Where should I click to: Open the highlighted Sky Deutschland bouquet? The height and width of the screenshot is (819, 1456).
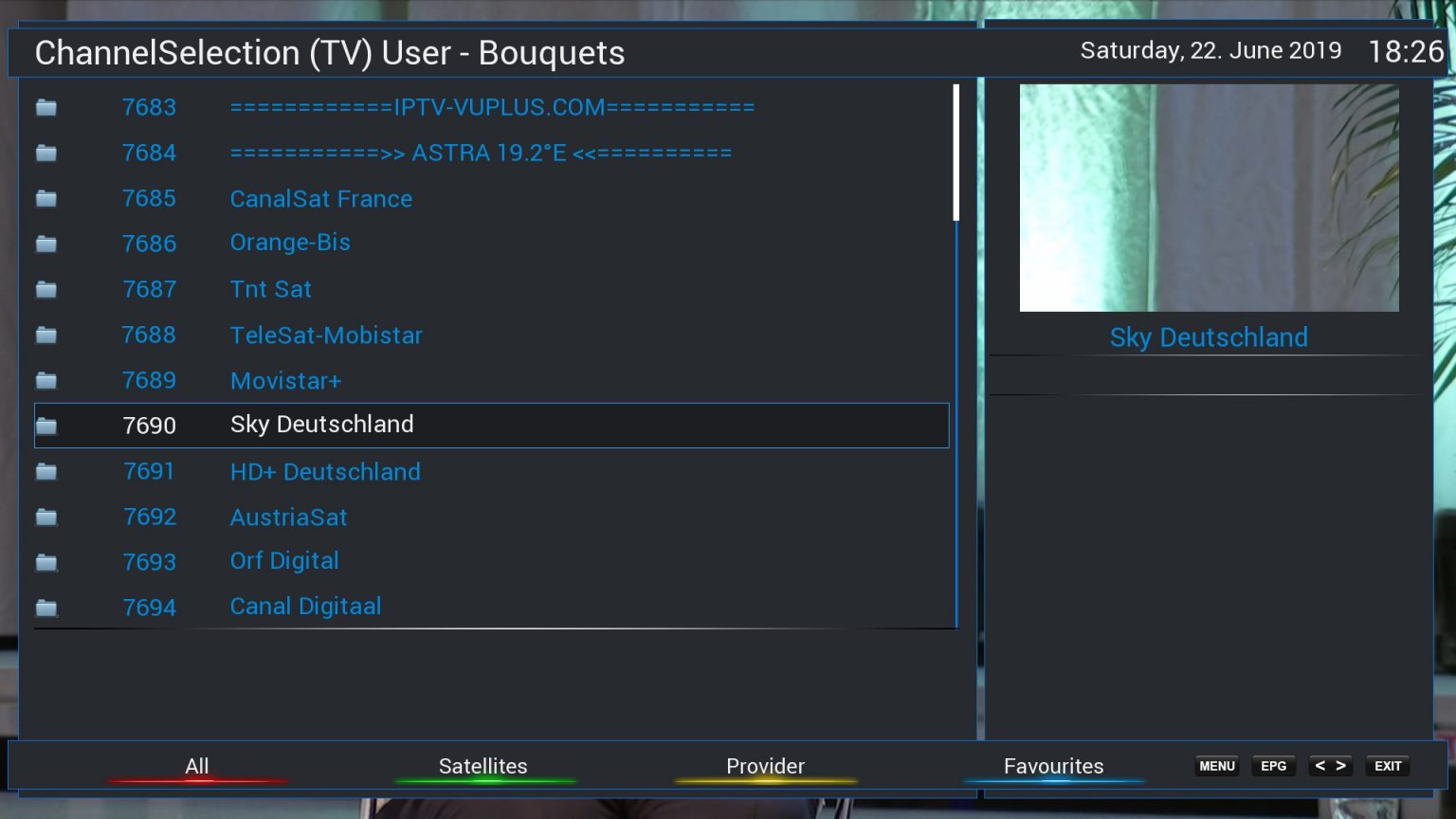491,426
